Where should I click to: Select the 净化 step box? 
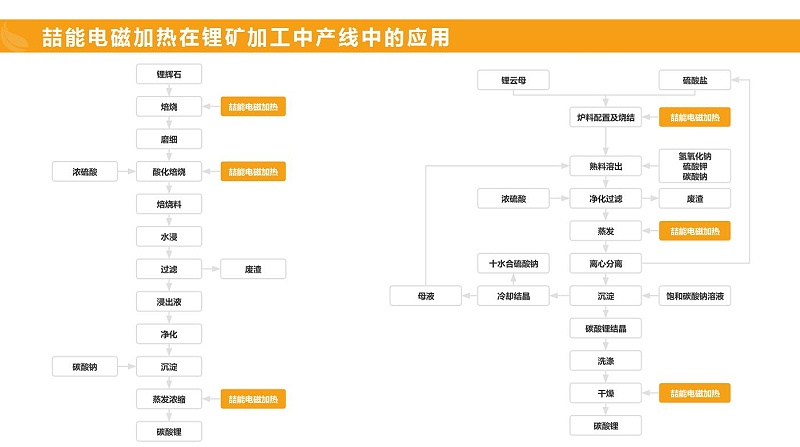tap(168, 334)
